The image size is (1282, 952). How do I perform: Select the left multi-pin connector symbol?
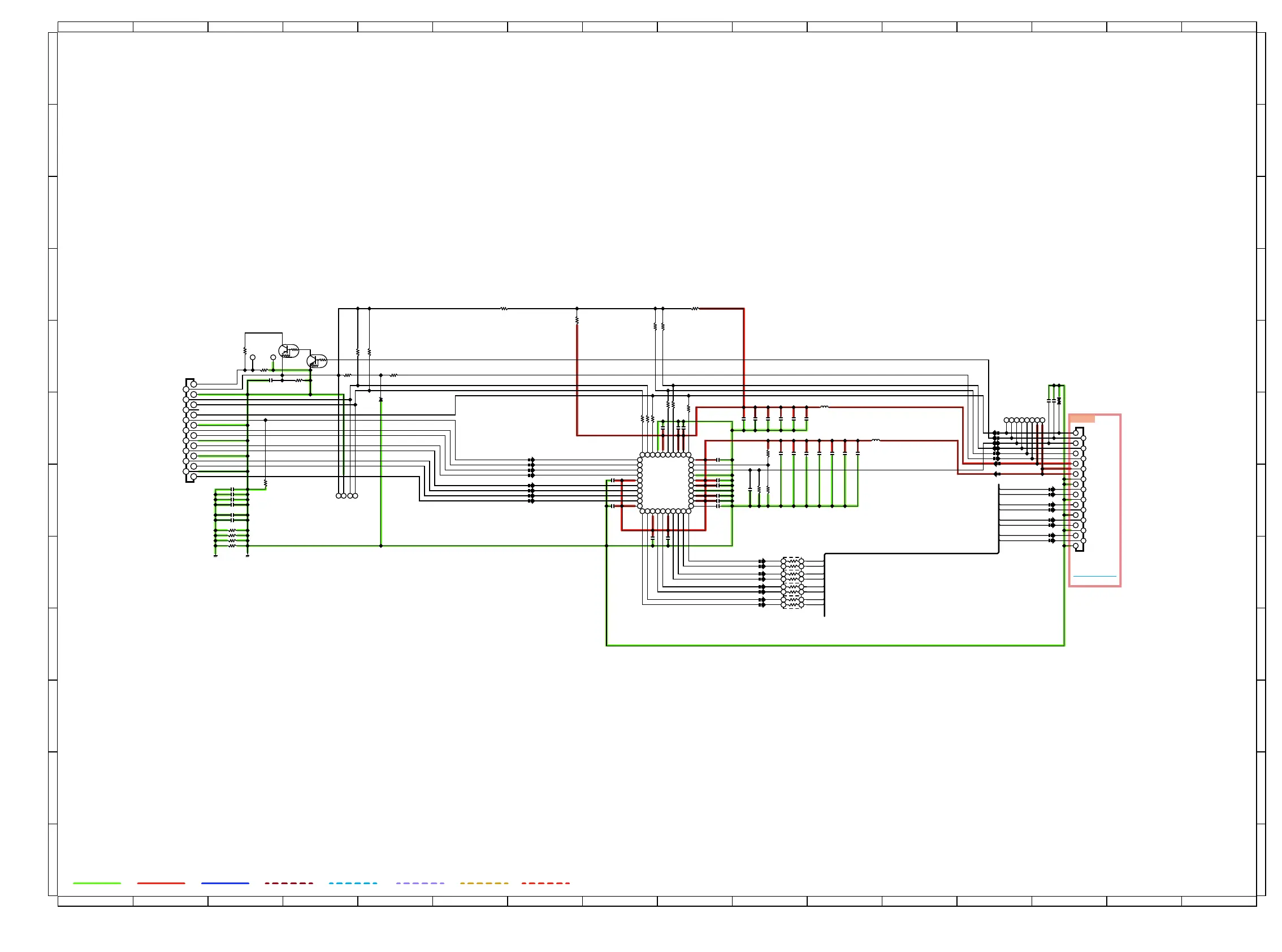[x=190, y=430]
